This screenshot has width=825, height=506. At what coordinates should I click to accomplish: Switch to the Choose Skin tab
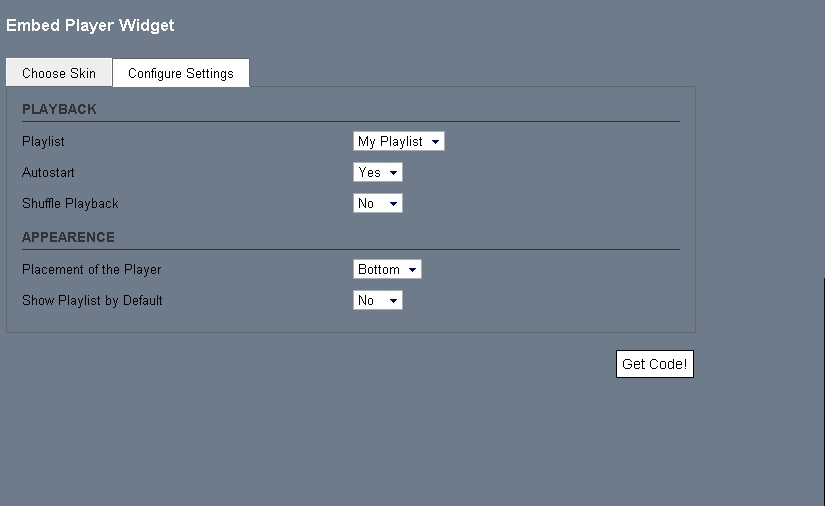point(59,73)
